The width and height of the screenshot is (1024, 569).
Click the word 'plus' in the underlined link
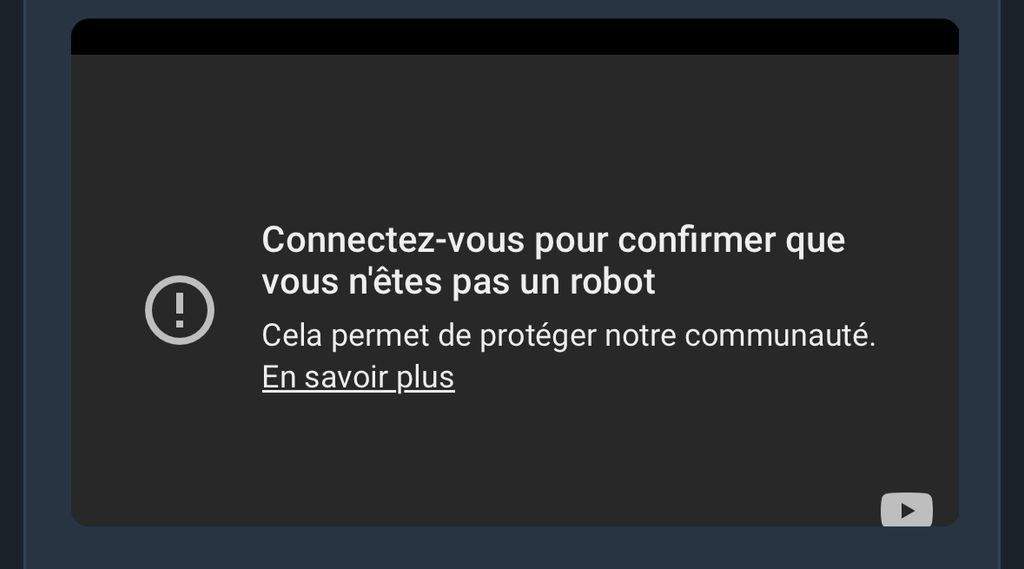pos(425,377)
